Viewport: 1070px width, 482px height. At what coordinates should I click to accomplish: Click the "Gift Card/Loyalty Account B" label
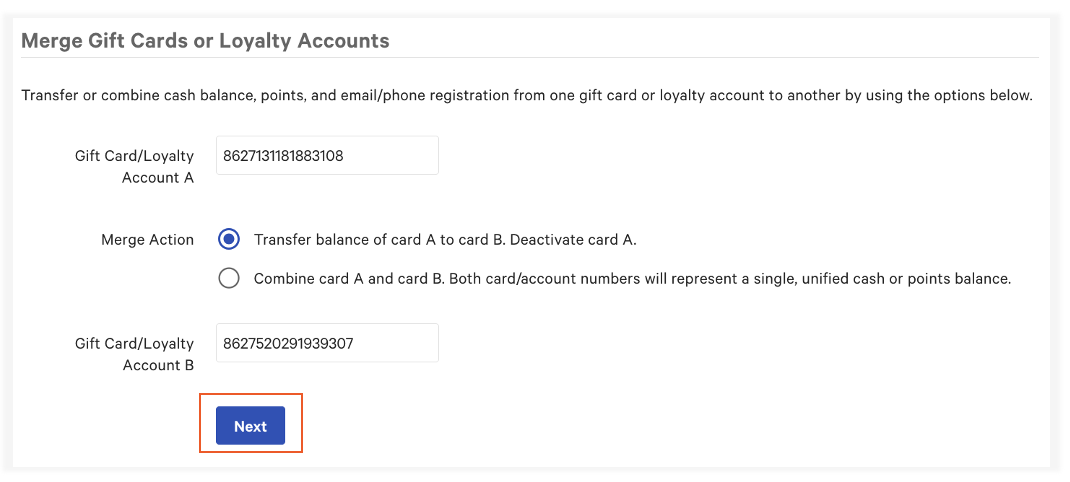point(134,354)
